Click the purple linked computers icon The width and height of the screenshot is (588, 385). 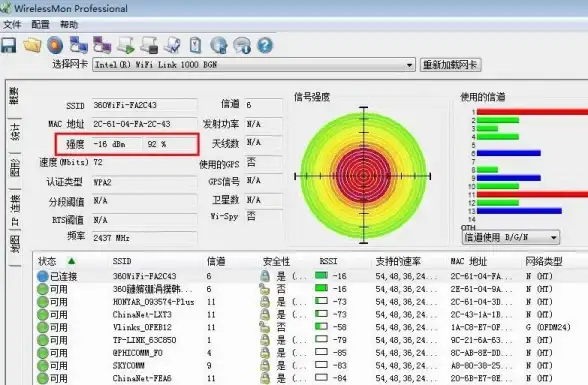coord(102,45)
